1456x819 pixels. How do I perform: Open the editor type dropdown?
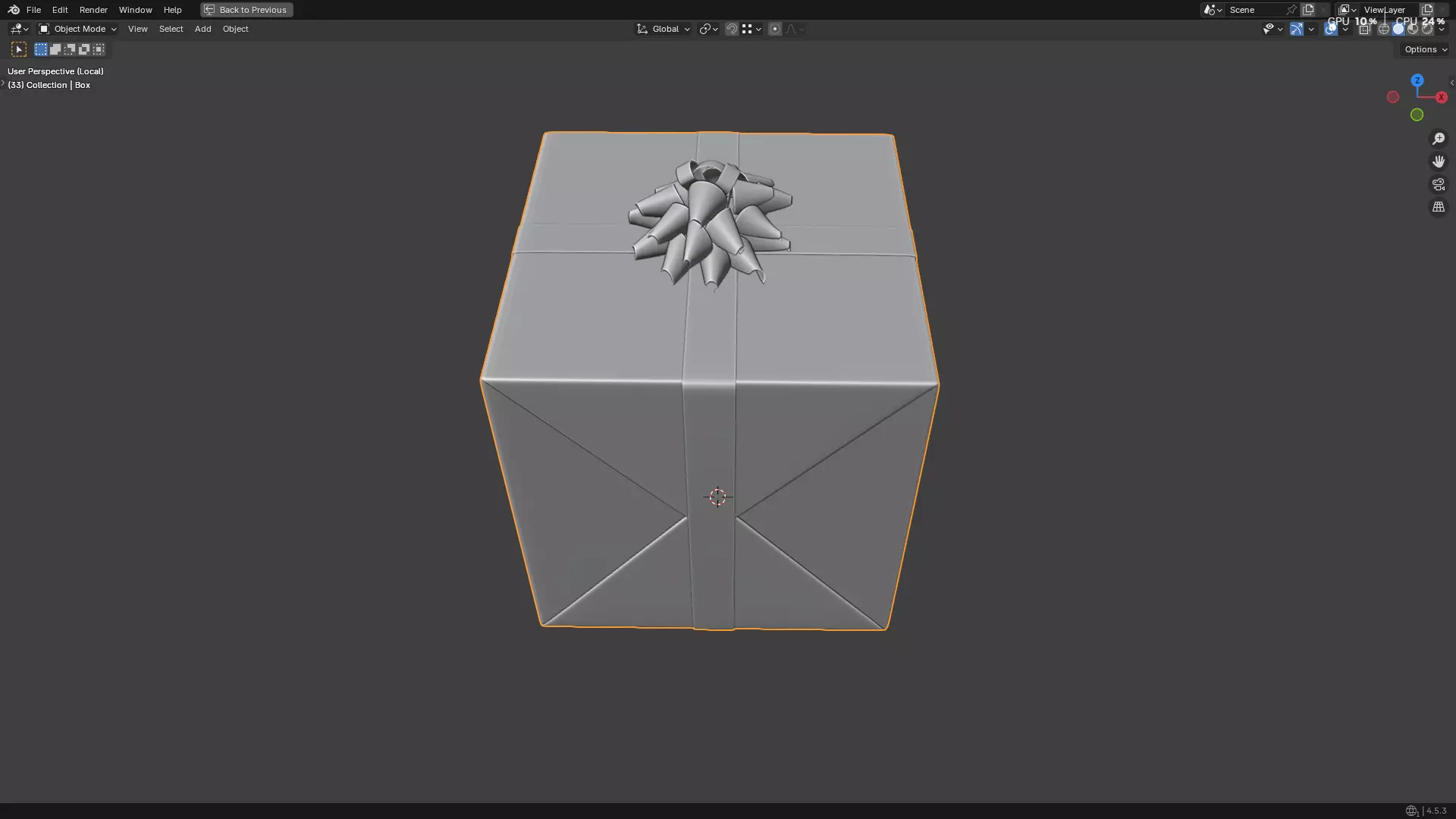click(x=19, y=29)
